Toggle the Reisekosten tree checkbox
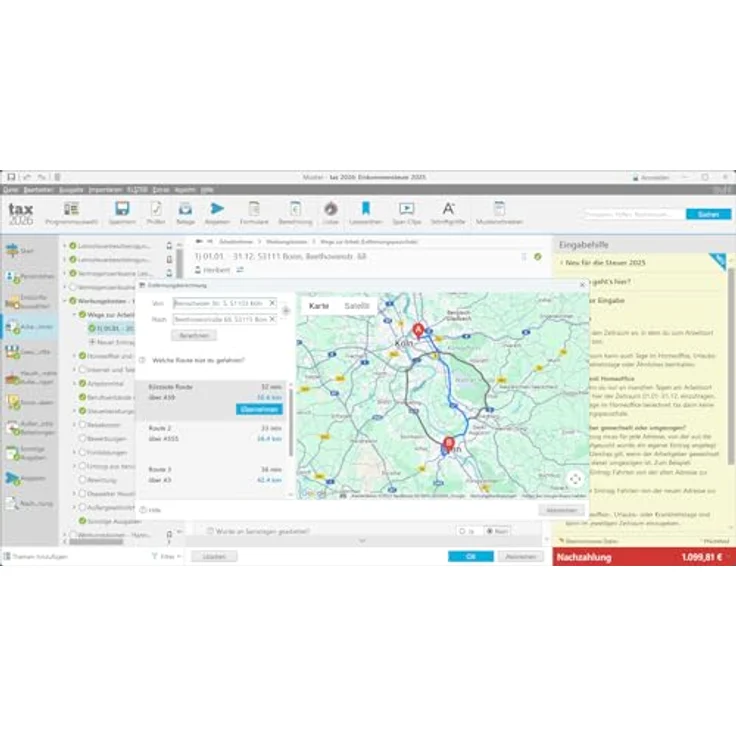 [82, 424]
